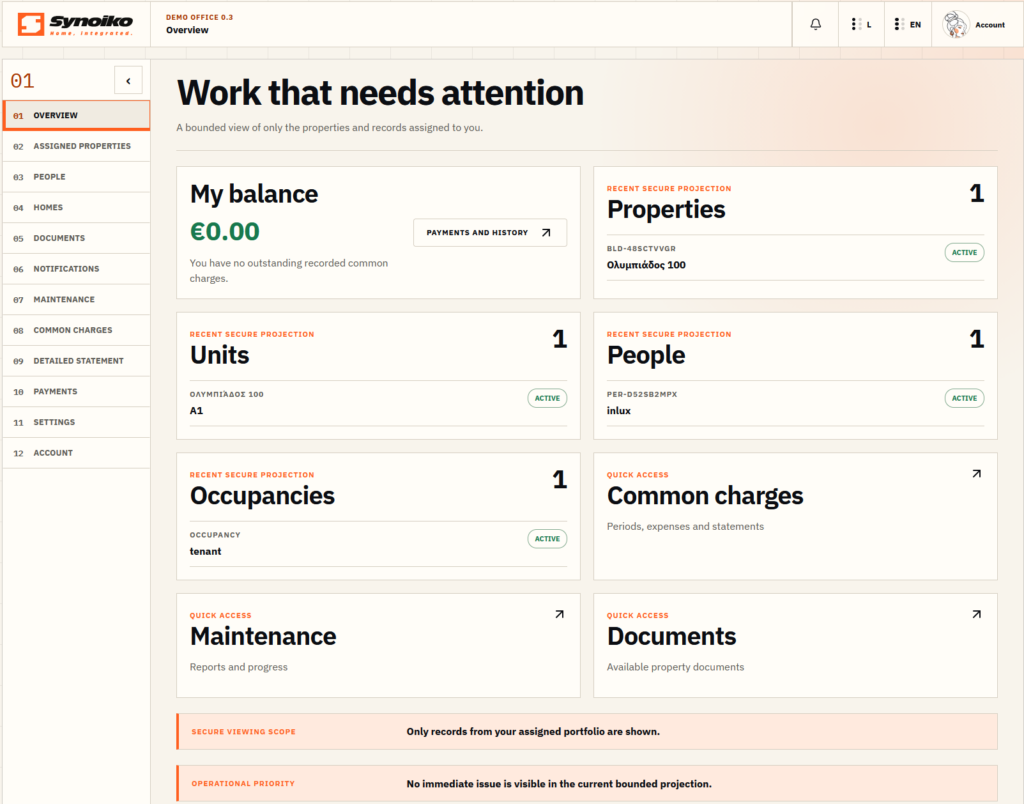The width and height of the screenshot is (1024, 804).
Task: Open the Account menu label
Action: click(x=990, y=25)
